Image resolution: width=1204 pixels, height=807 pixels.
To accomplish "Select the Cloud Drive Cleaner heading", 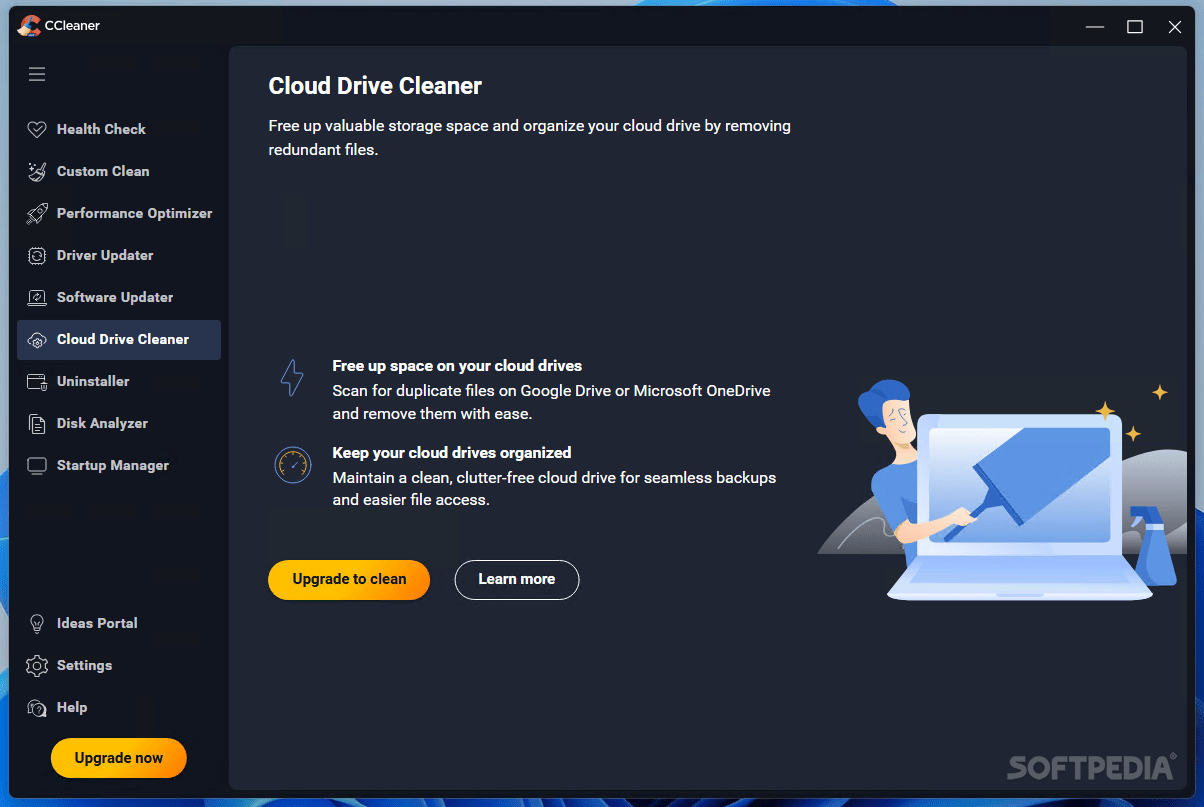I will tap(374, 86).
